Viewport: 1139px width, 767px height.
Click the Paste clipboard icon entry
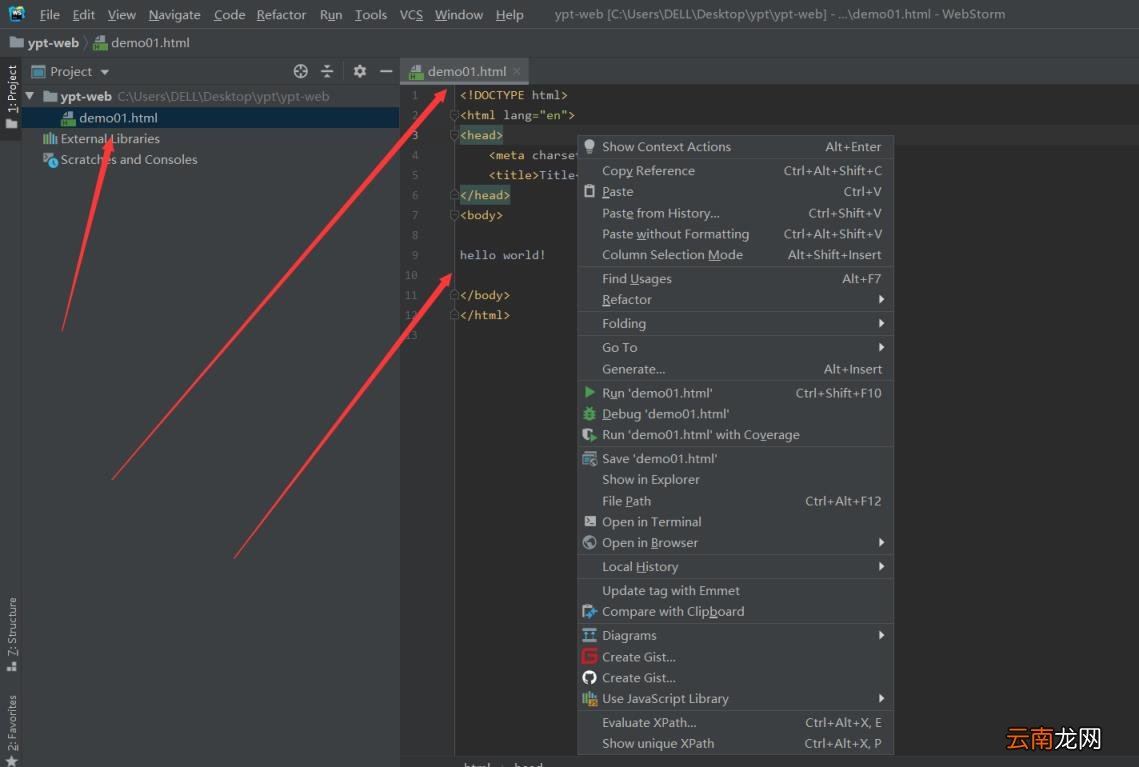[589, 191]
